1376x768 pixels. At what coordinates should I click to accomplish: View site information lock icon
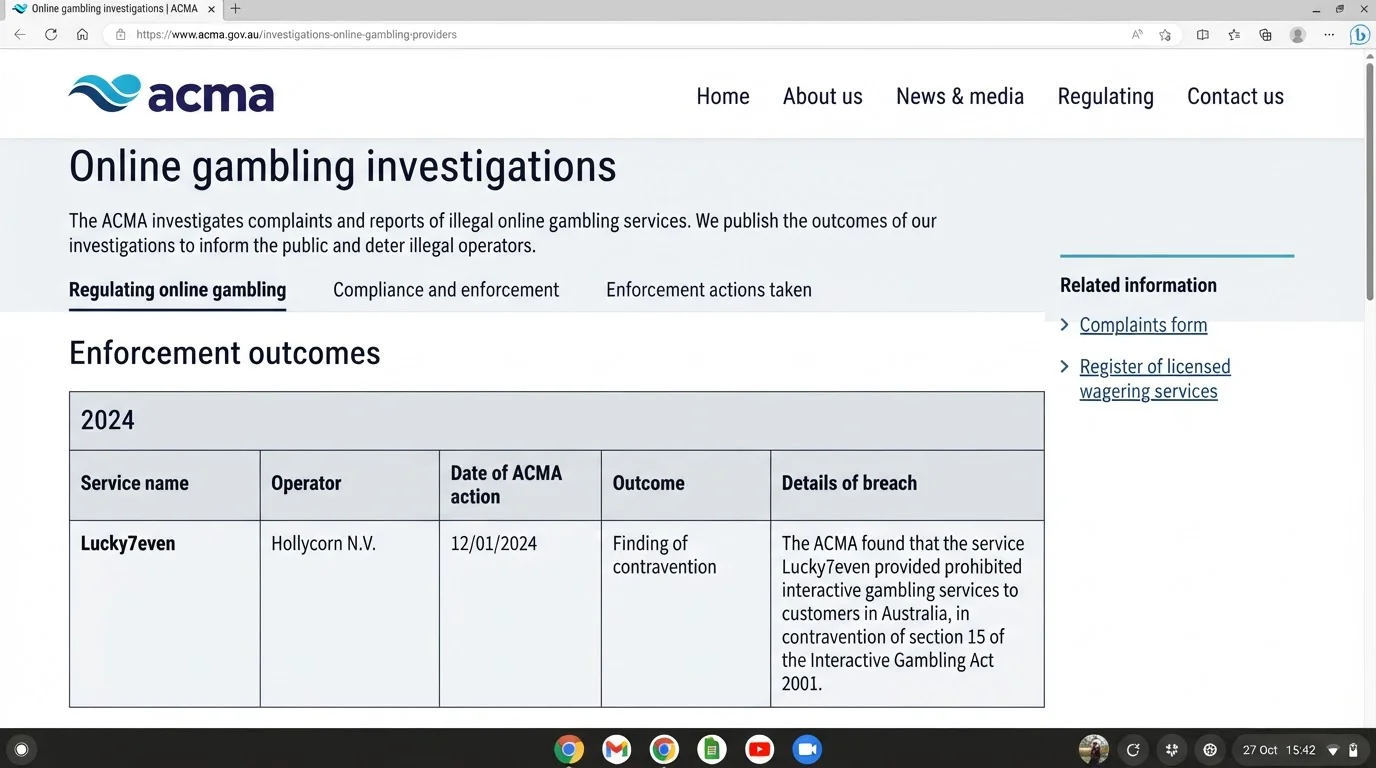pyautogui.click(x=120, y=34)
